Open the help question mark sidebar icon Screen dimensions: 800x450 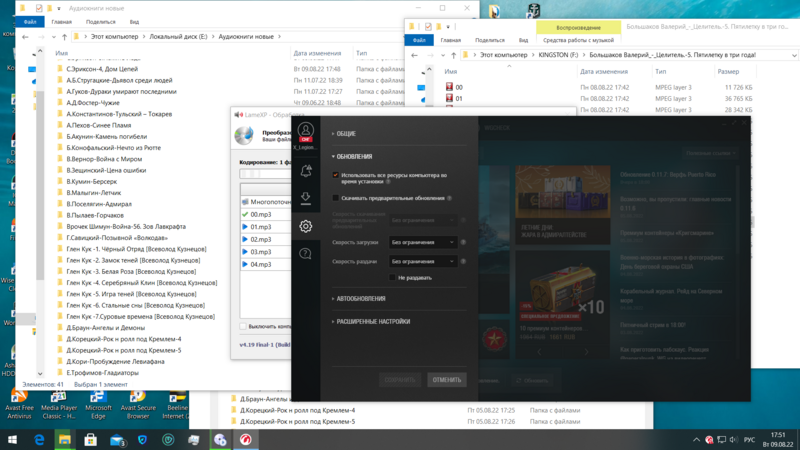pos(306,254)
